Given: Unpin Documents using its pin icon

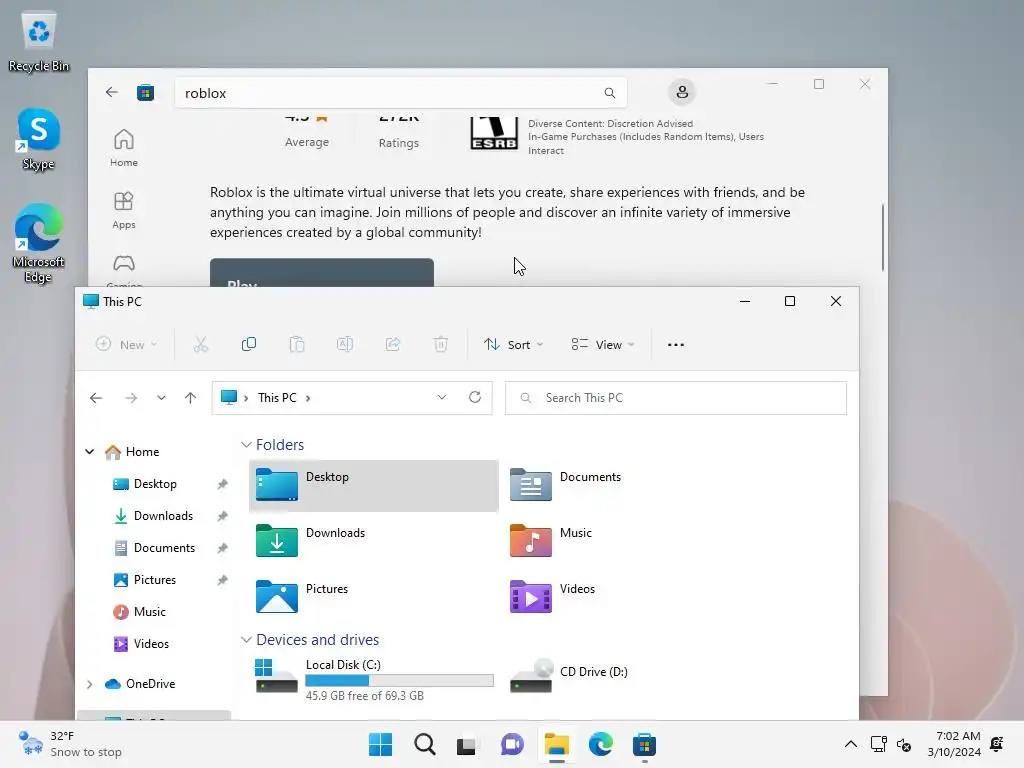Looking at the screenshot, I should (222, 548).
